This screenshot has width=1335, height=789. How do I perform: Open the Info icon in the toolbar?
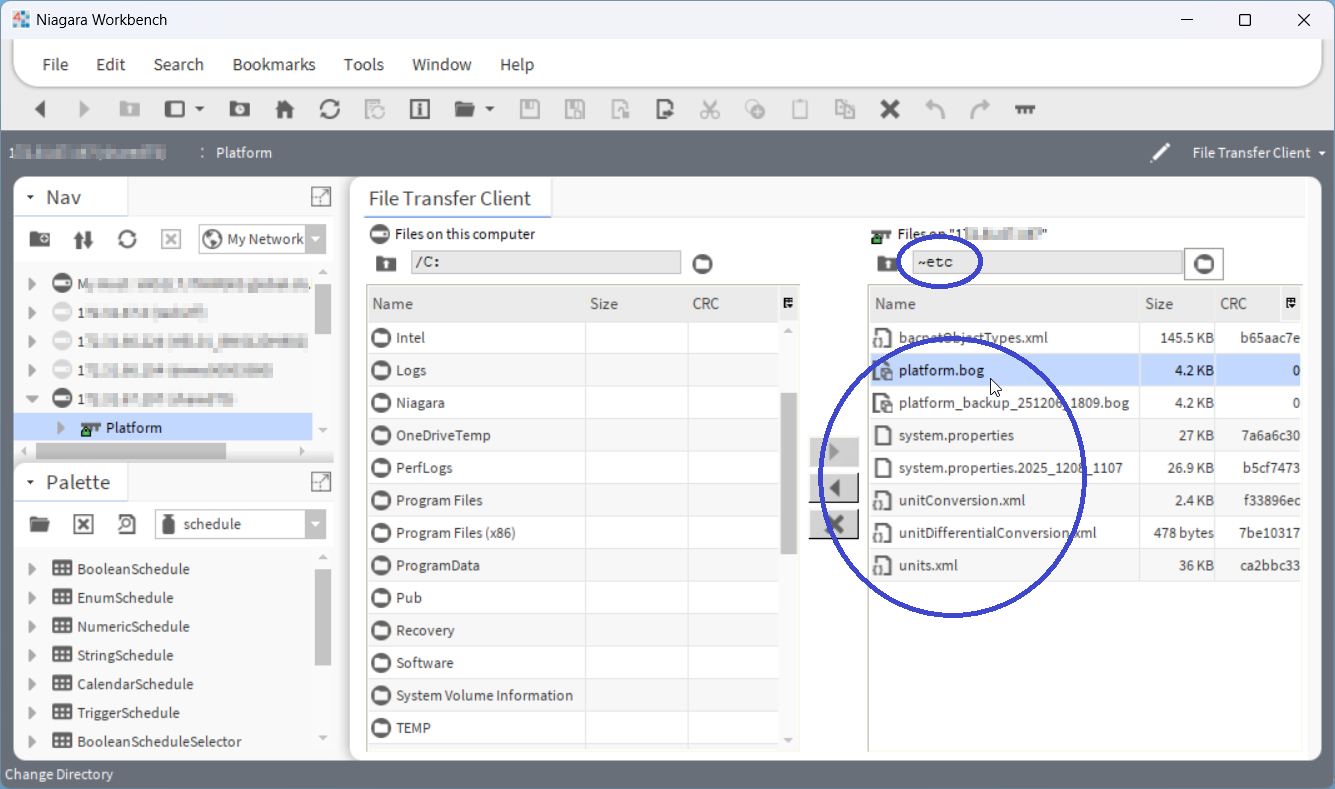(x=420, y=109)
